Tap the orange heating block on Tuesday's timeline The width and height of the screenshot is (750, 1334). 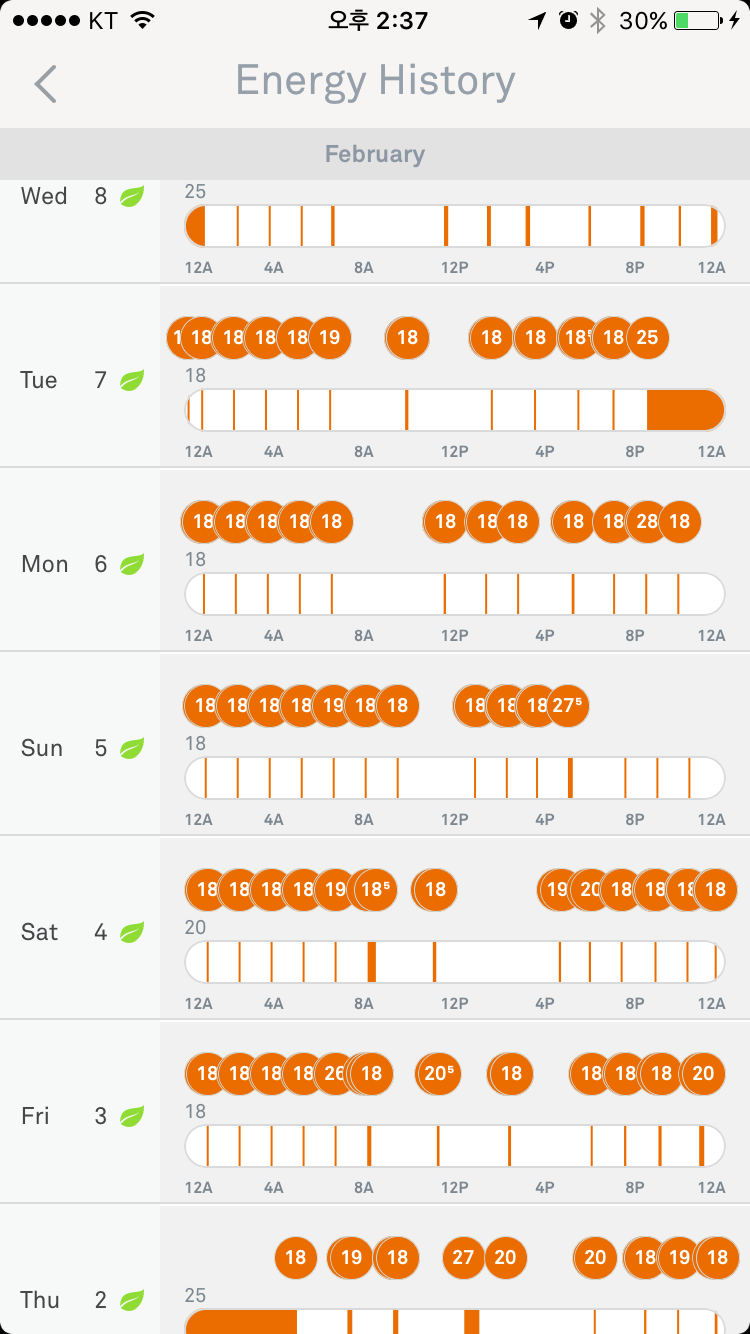click(x=684, y=410)
